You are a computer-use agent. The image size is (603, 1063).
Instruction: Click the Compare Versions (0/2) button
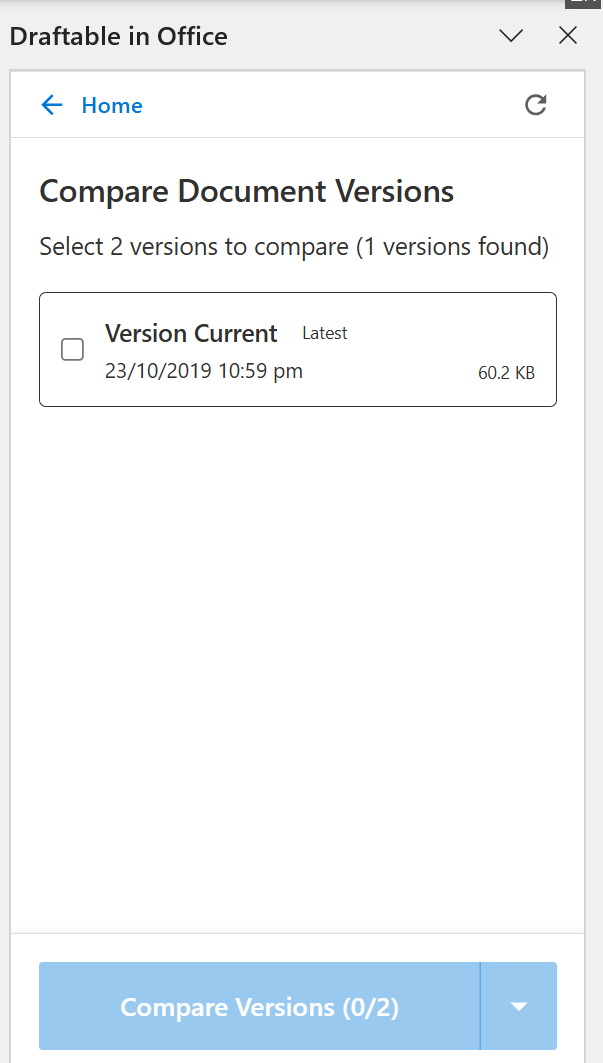[258, 1006]
